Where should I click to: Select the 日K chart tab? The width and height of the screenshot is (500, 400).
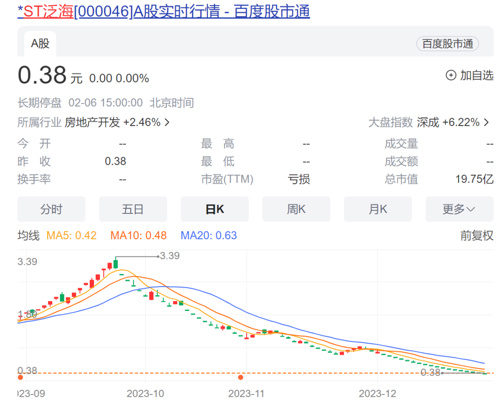coord(215,209)
